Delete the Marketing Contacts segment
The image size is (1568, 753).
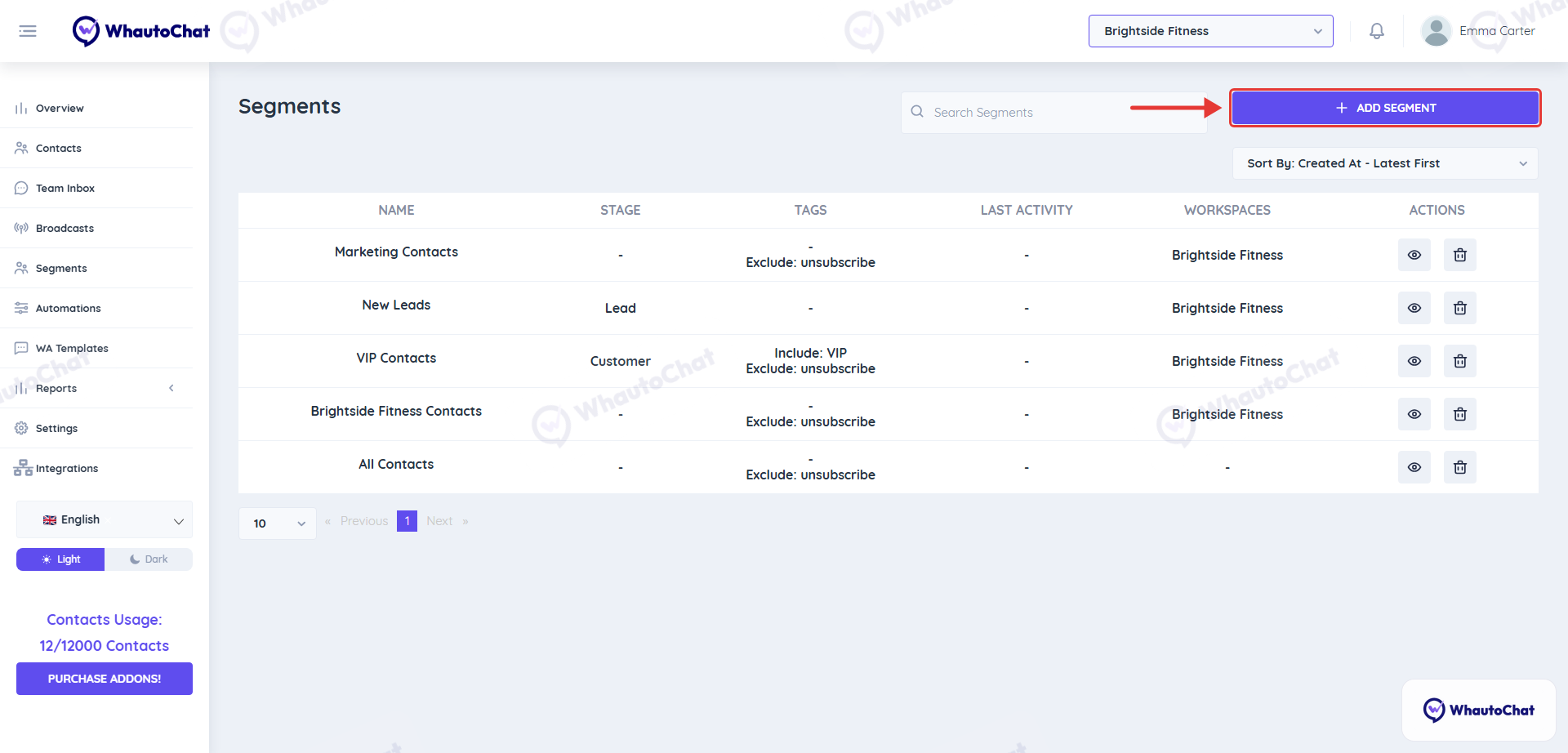(x=1460, y=255)
